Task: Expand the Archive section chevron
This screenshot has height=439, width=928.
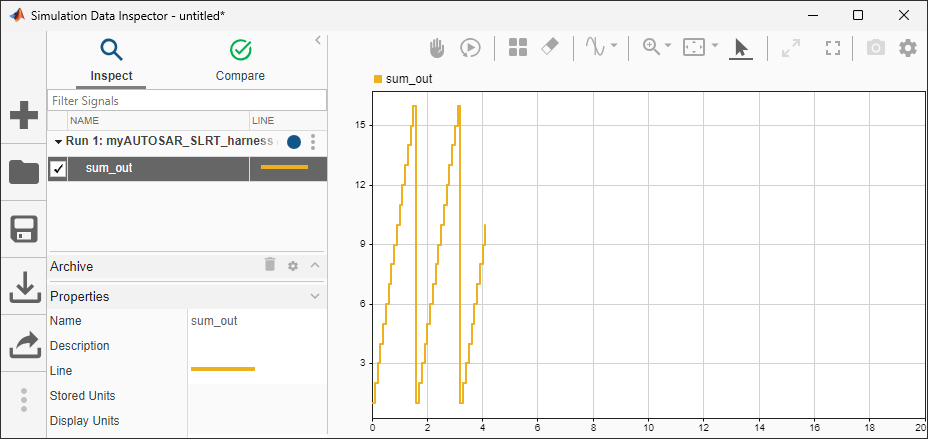Action: (x=315, y=266)
